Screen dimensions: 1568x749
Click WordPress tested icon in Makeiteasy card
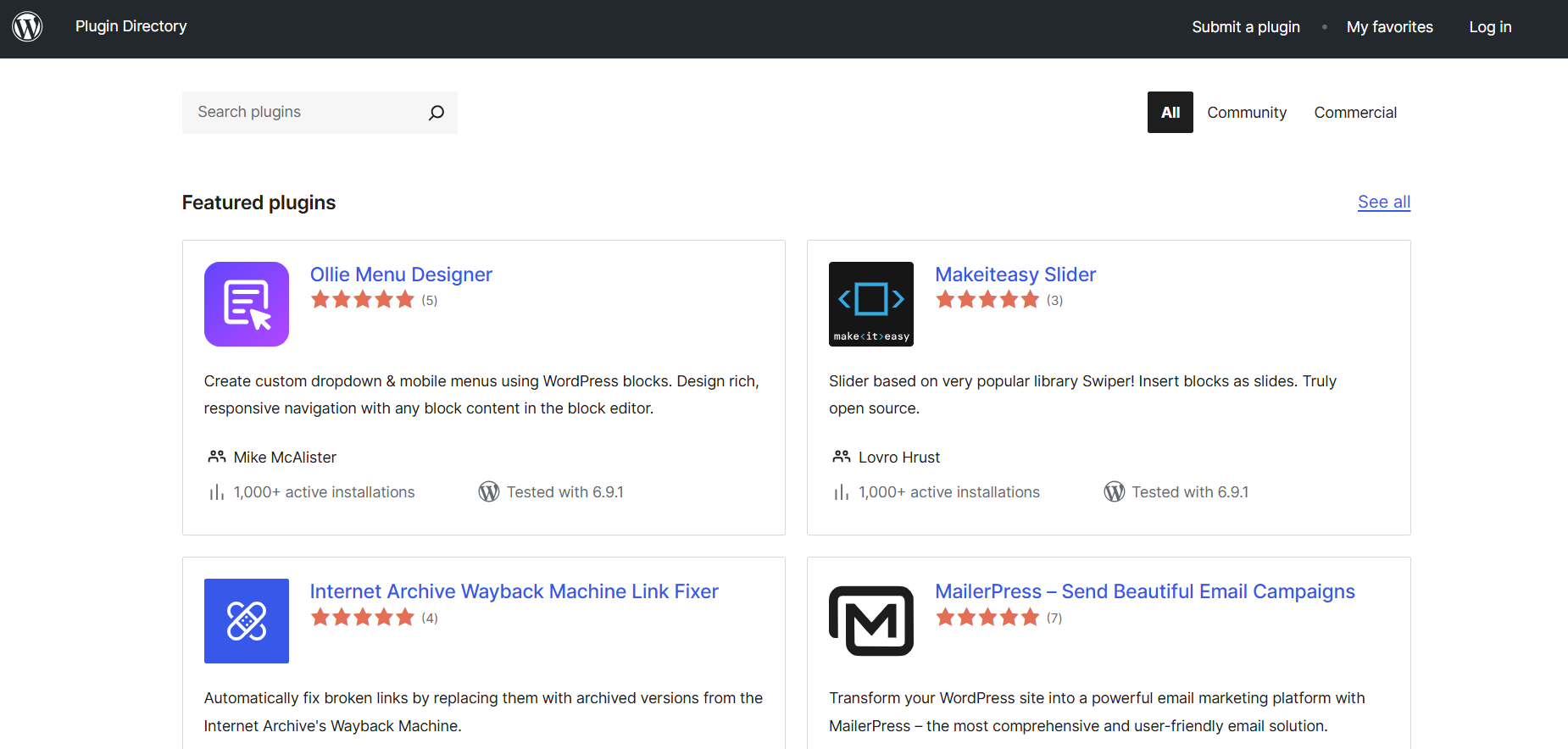point(1115,492)
